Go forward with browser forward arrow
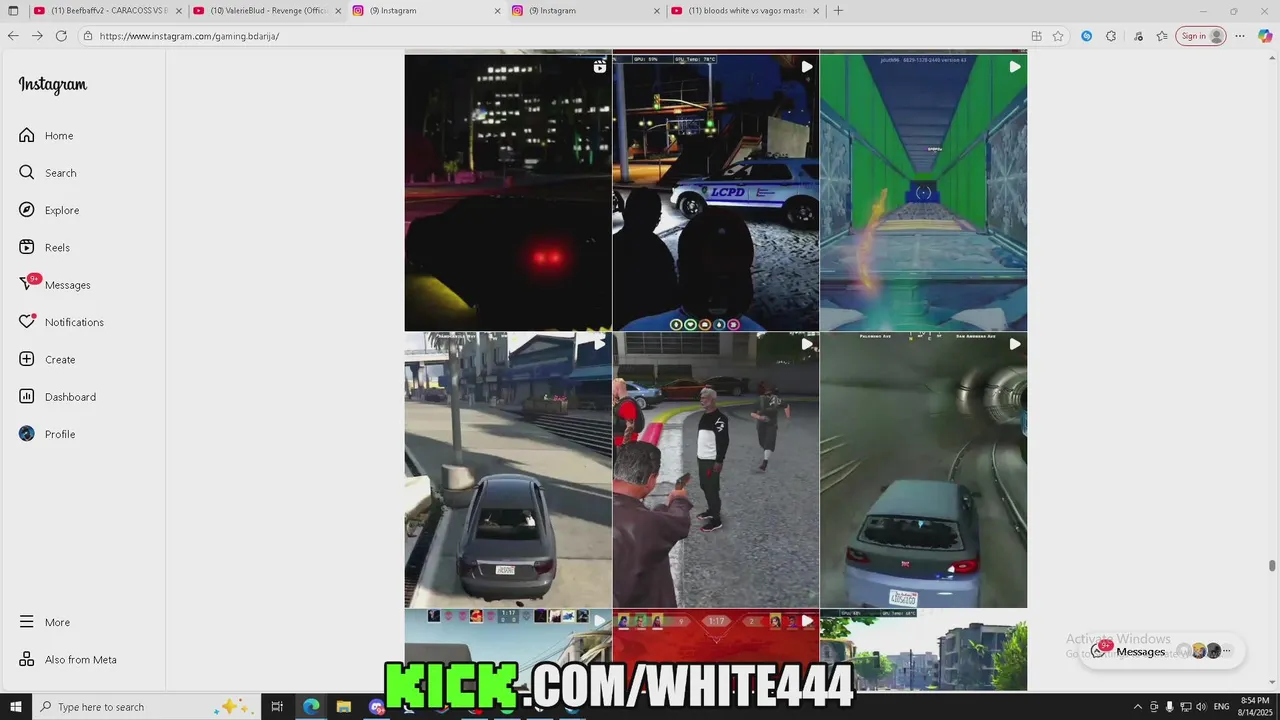This screenshot has width=1280, height=720. pos(37,36)
